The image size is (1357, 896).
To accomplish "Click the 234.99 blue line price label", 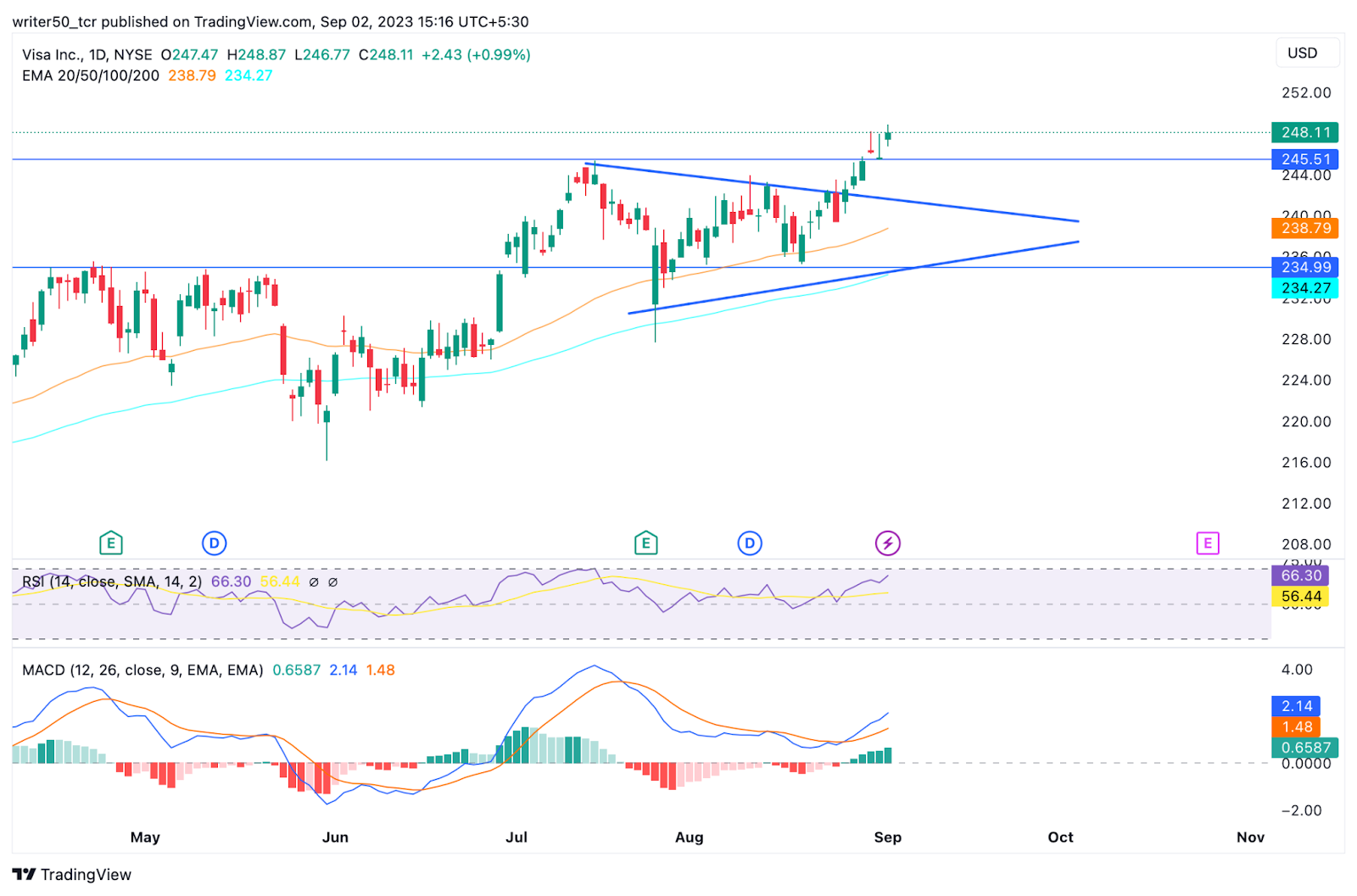I will pos(1305,267).
